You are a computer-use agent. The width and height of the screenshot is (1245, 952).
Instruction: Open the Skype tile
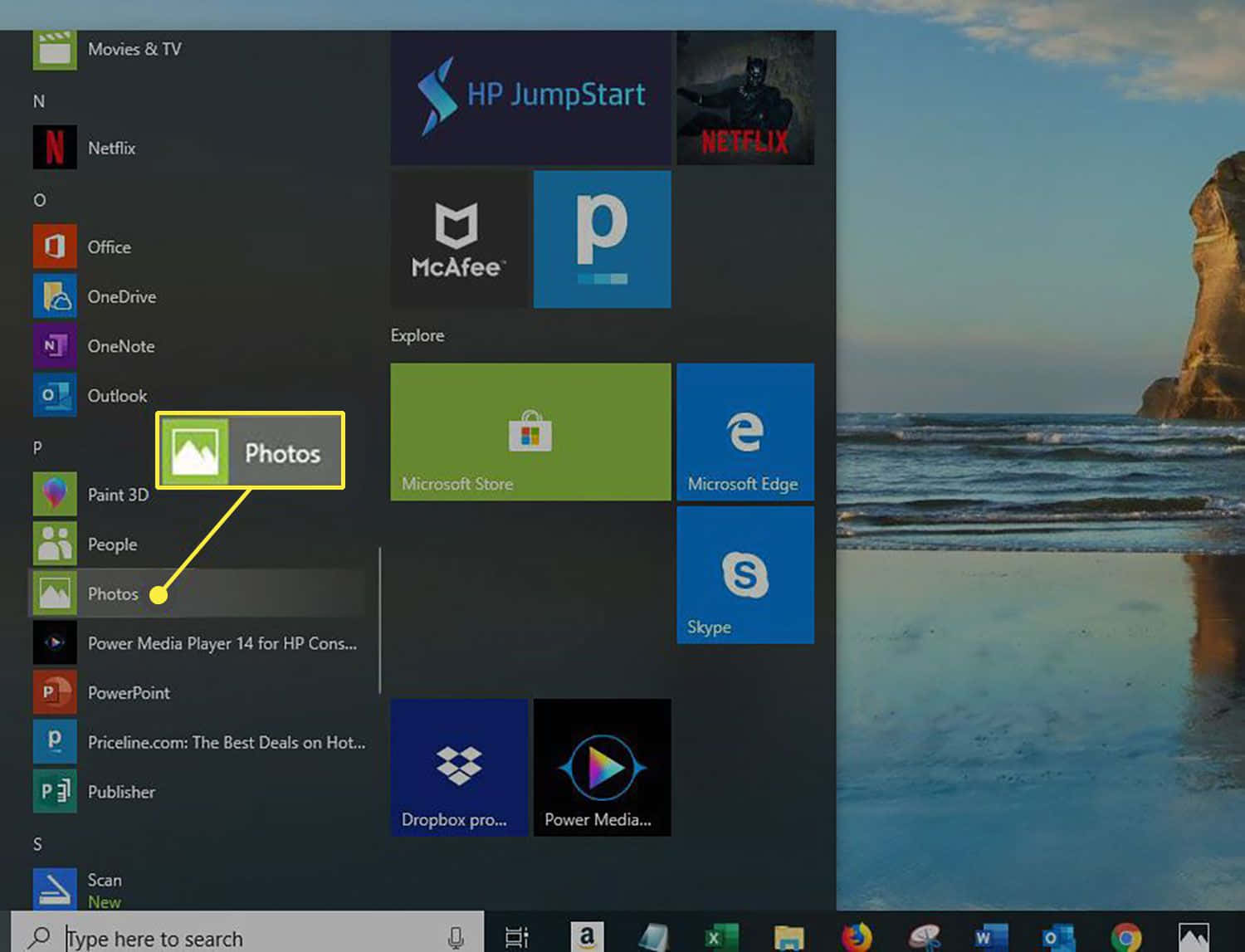(745, 575)
